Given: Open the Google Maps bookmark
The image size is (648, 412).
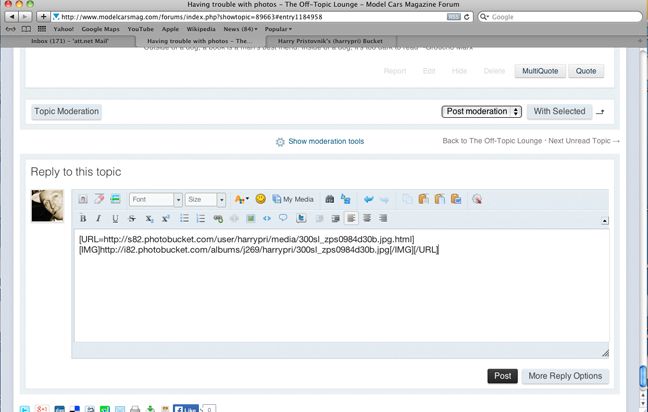Looking at the screenshot, I should [x=100, y=29].
